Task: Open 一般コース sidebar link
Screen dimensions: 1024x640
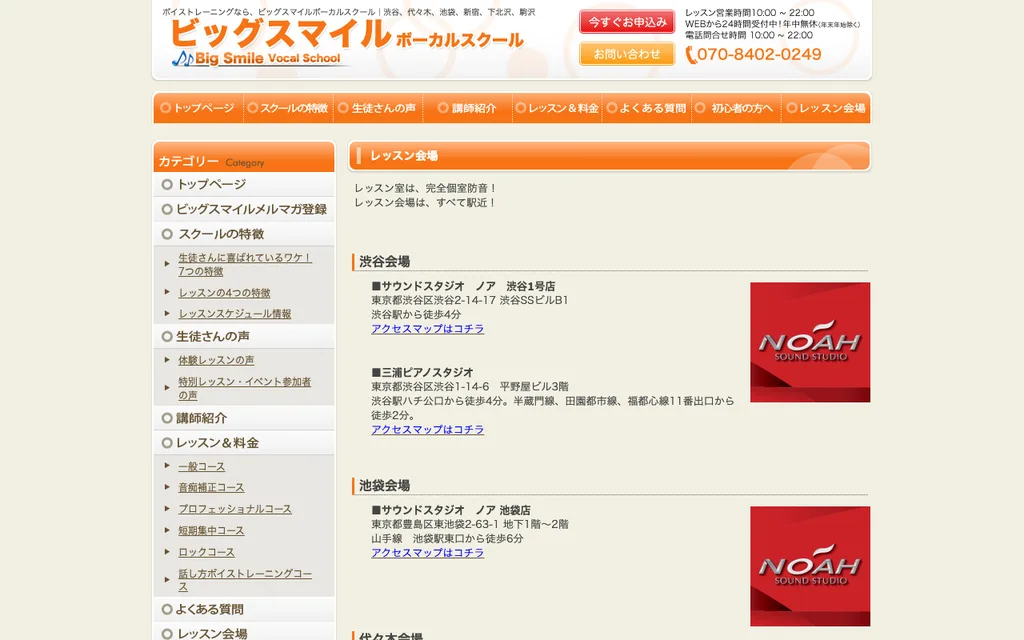Action: (x=202, y=467)
